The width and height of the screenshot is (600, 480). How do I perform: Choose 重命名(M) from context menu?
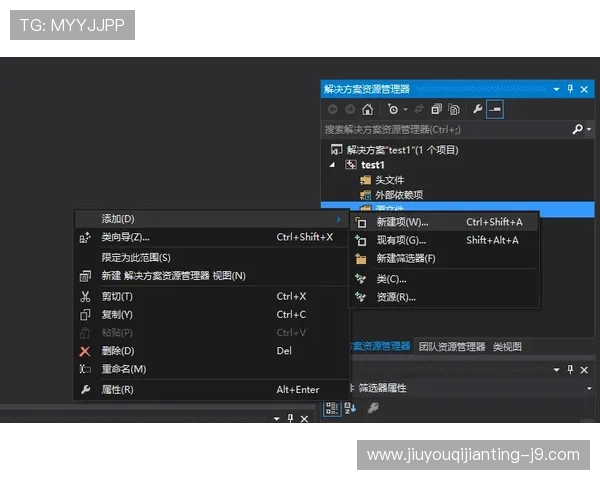click(210, 369)
